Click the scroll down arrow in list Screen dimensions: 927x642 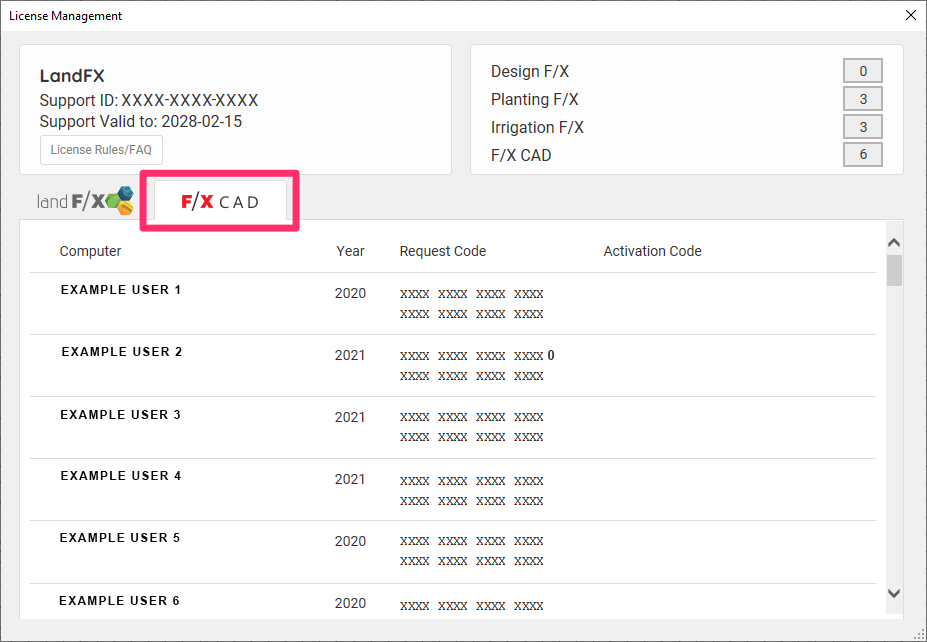click(x=894, y=593)
